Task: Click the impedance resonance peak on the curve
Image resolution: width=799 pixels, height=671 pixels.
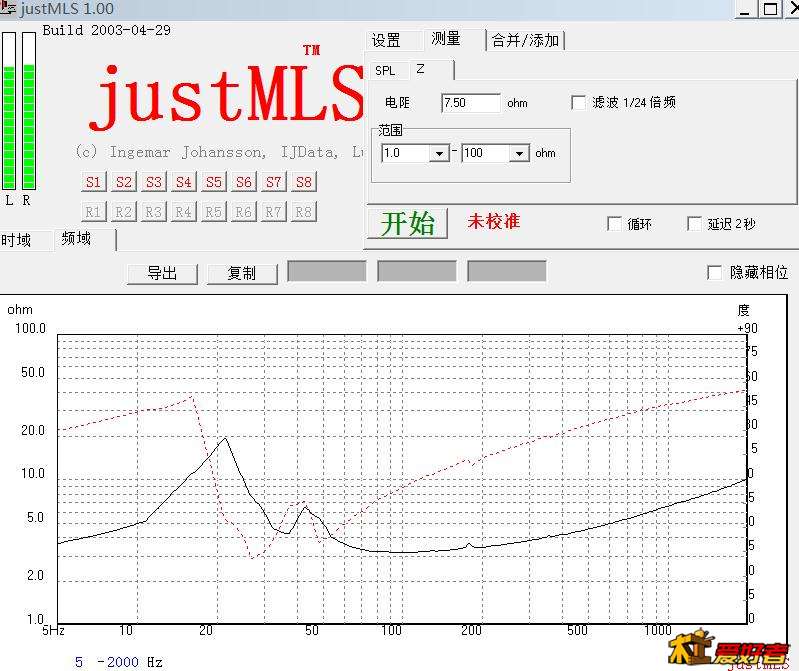Action: click(225, 438)
